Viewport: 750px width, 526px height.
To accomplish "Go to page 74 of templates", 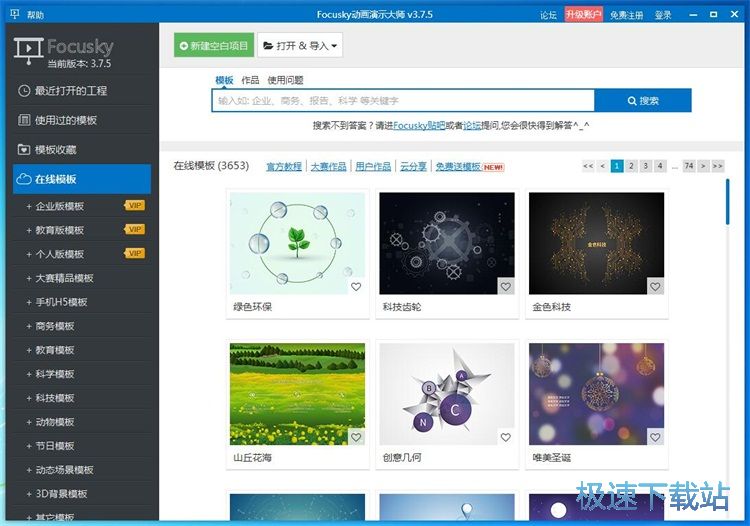I will pos(689,166).
